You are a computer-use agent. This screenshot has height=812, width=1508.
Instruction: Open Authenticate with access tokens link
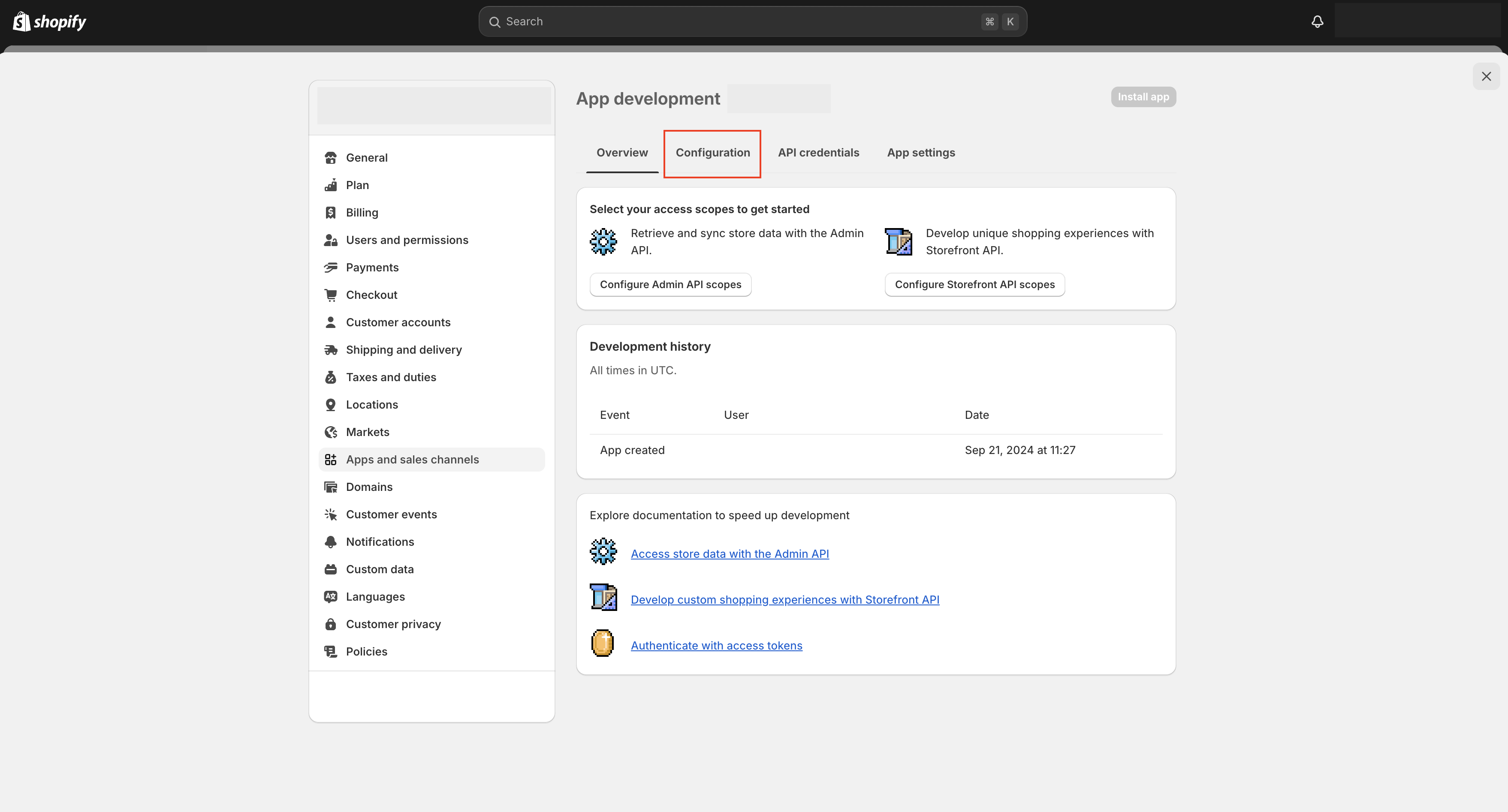pos(717,646)
